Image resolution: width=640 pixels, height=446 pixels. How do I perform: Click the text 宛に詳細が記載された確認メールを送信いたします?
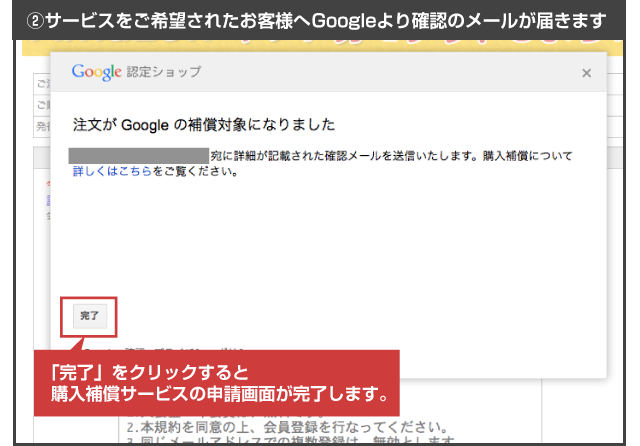pos(345,156)
